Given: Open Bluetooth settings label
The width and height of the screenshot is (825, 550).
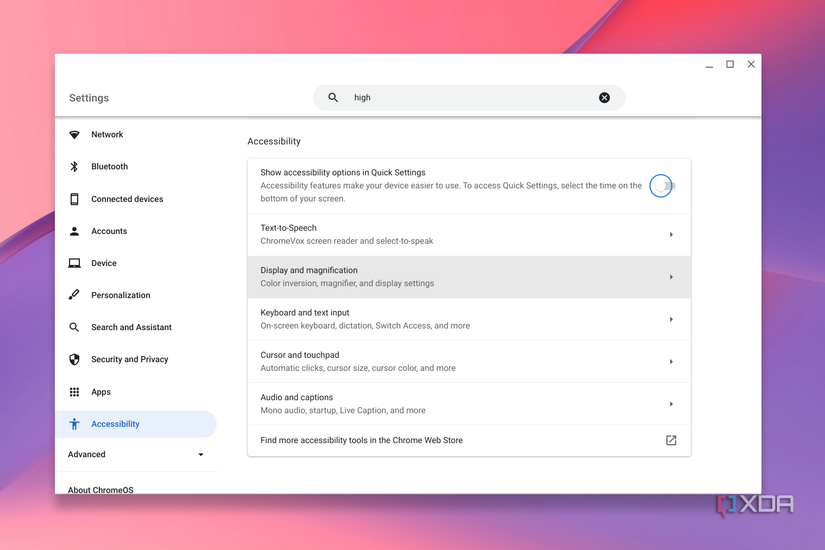Looking at the screenshot, I should (109, 167).
